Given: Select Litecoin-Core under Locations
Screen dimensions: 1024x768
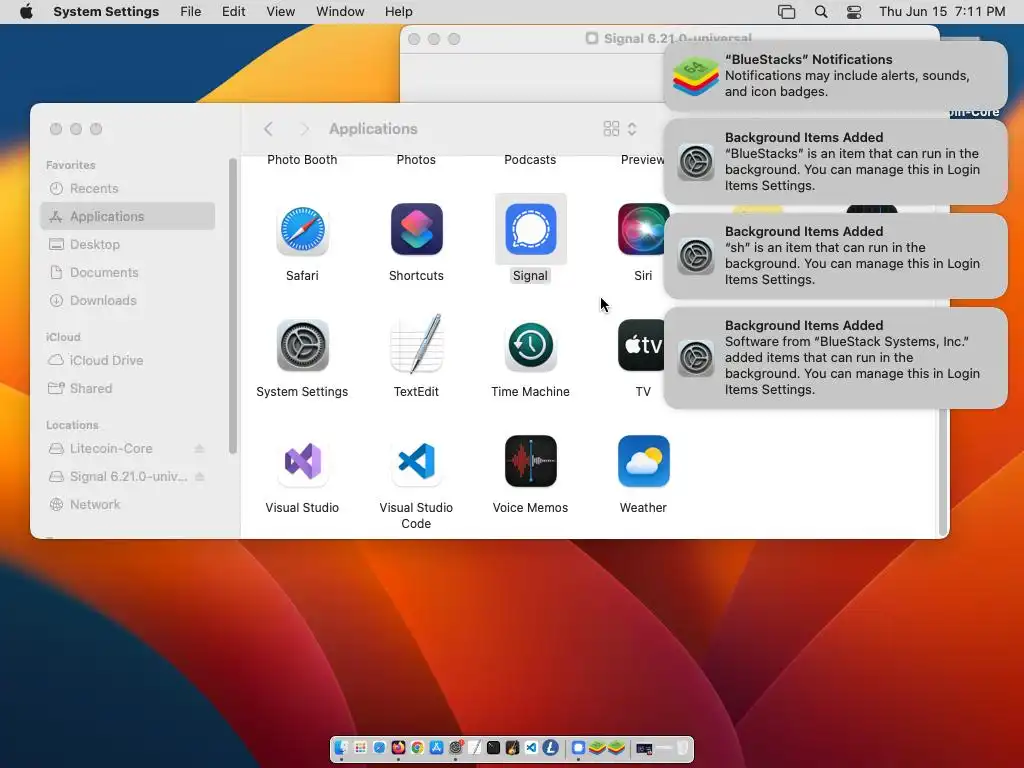Looking at the screenshot, I should coord(111,449).
